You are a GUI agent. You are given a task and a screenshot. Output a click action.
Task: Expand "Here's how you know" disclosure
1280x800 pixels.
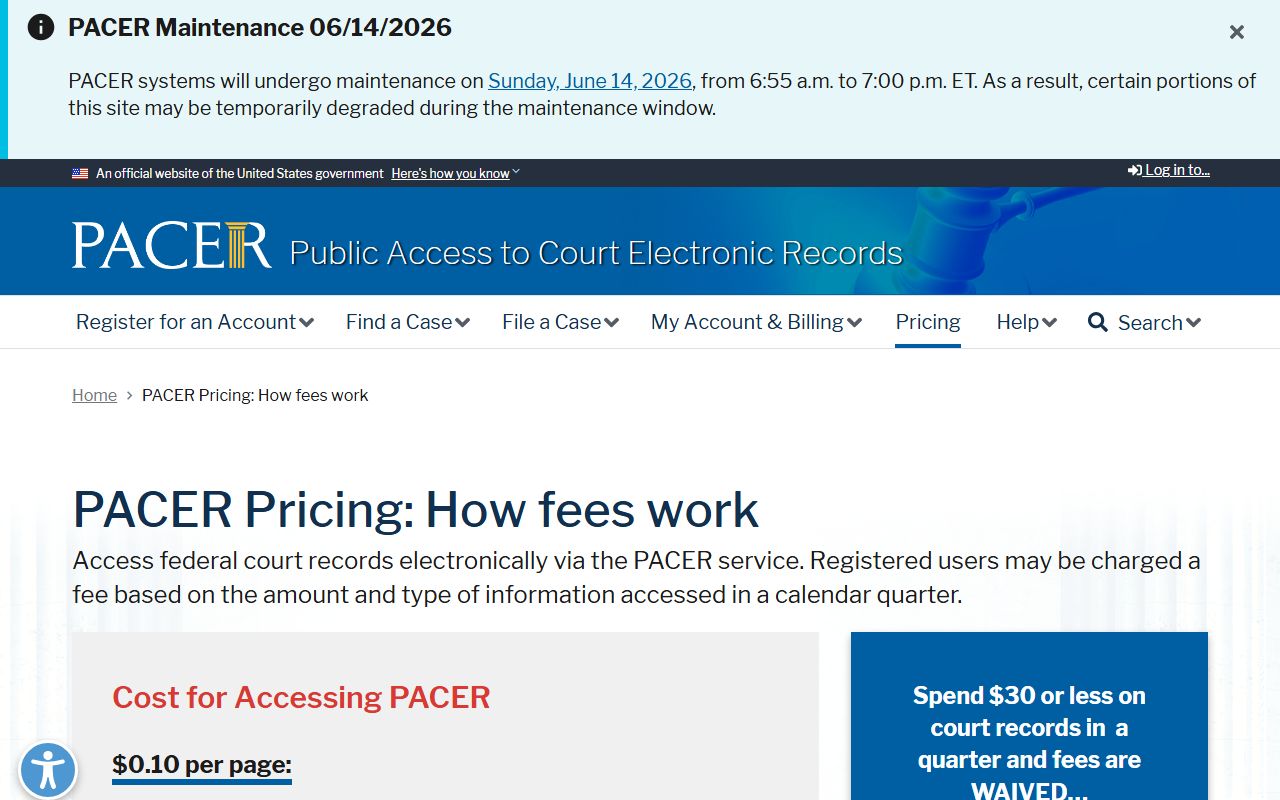tap(455, 173)
